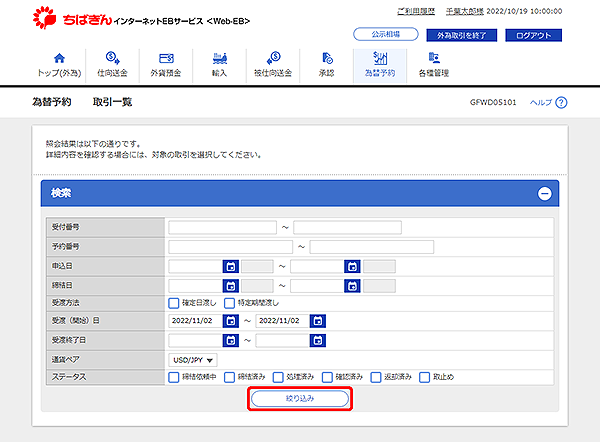The height and width of the screenshot is (442, 600).
Task: Open calendar for 申込日 end date
Action: click(x=352, y=266)
